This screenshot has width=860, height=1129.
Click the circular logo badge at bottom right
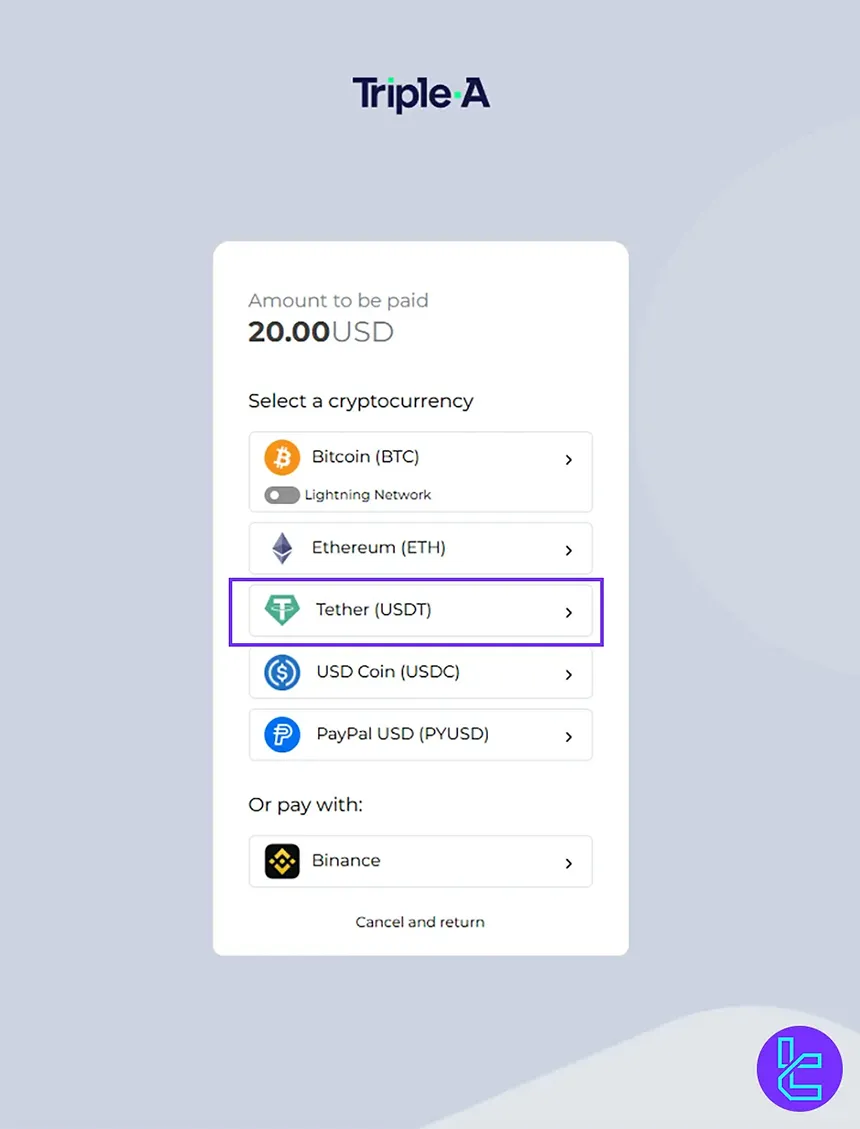[801, 1068]
